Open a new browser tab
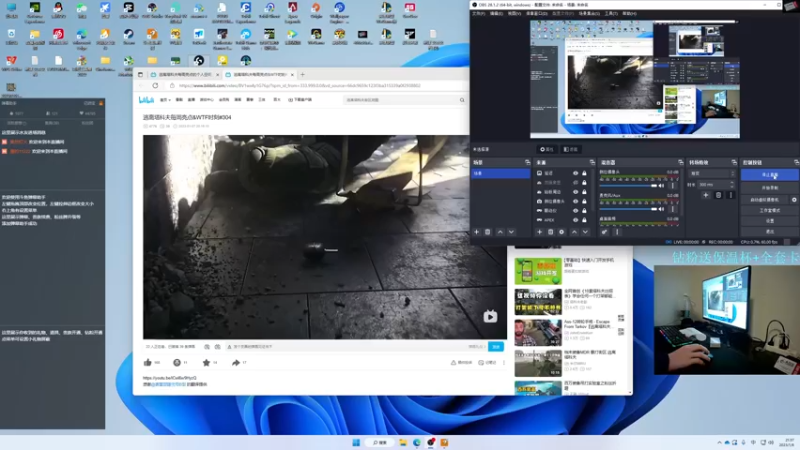800x450 pixels. point(303,74)
